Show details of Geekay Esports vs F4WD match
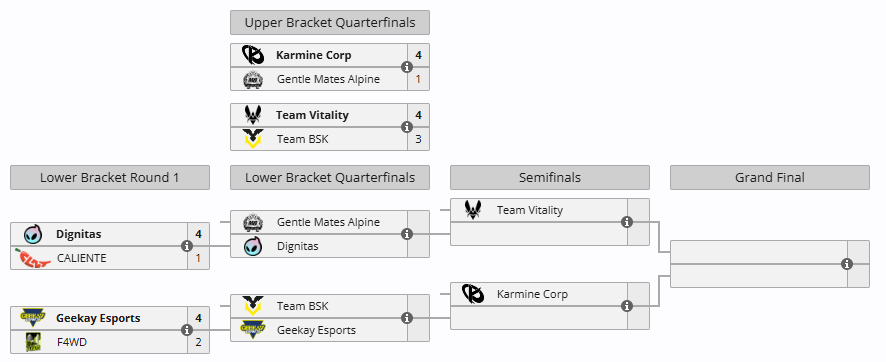 (x=187, y=330)
